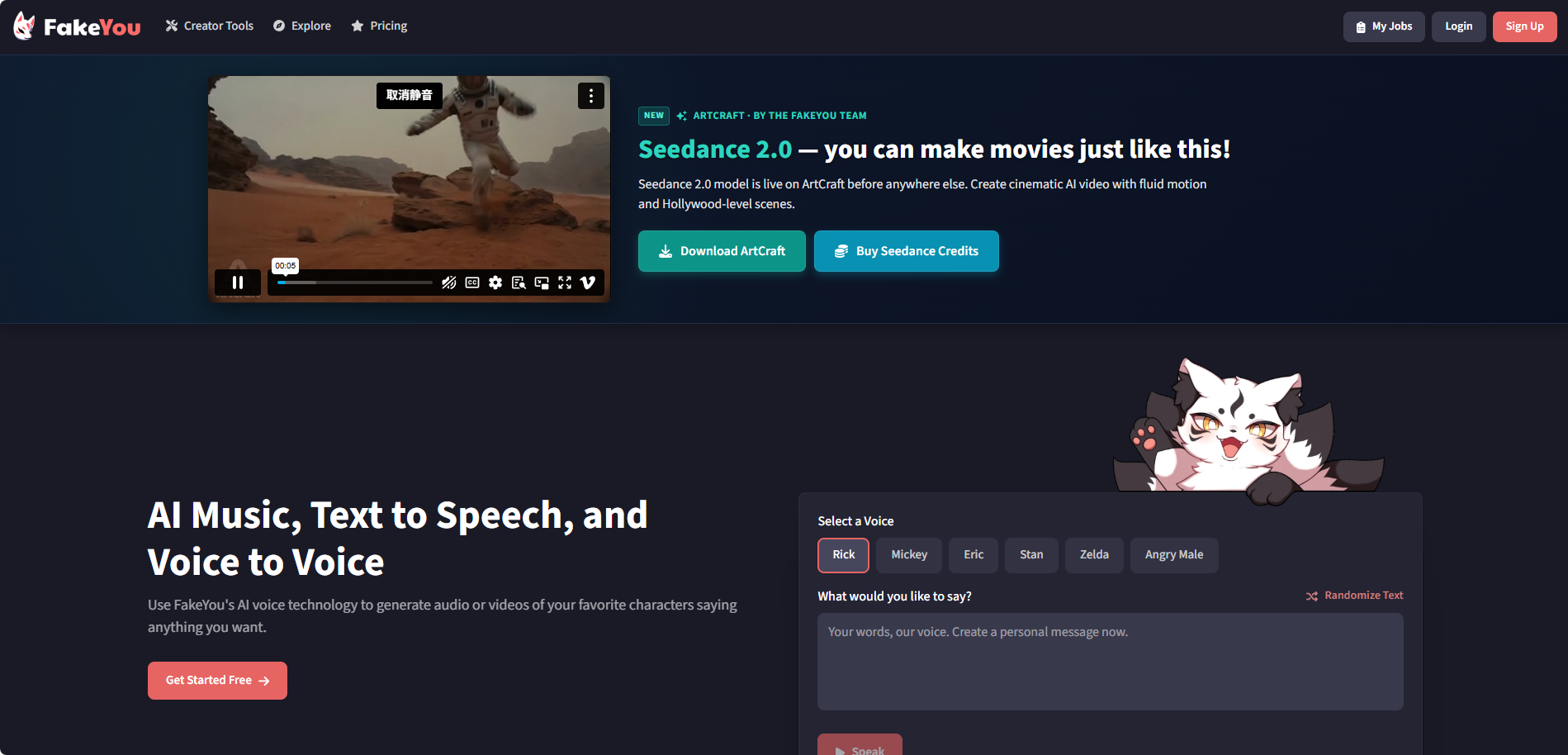Click the Login button

(x=1459, y=26)
